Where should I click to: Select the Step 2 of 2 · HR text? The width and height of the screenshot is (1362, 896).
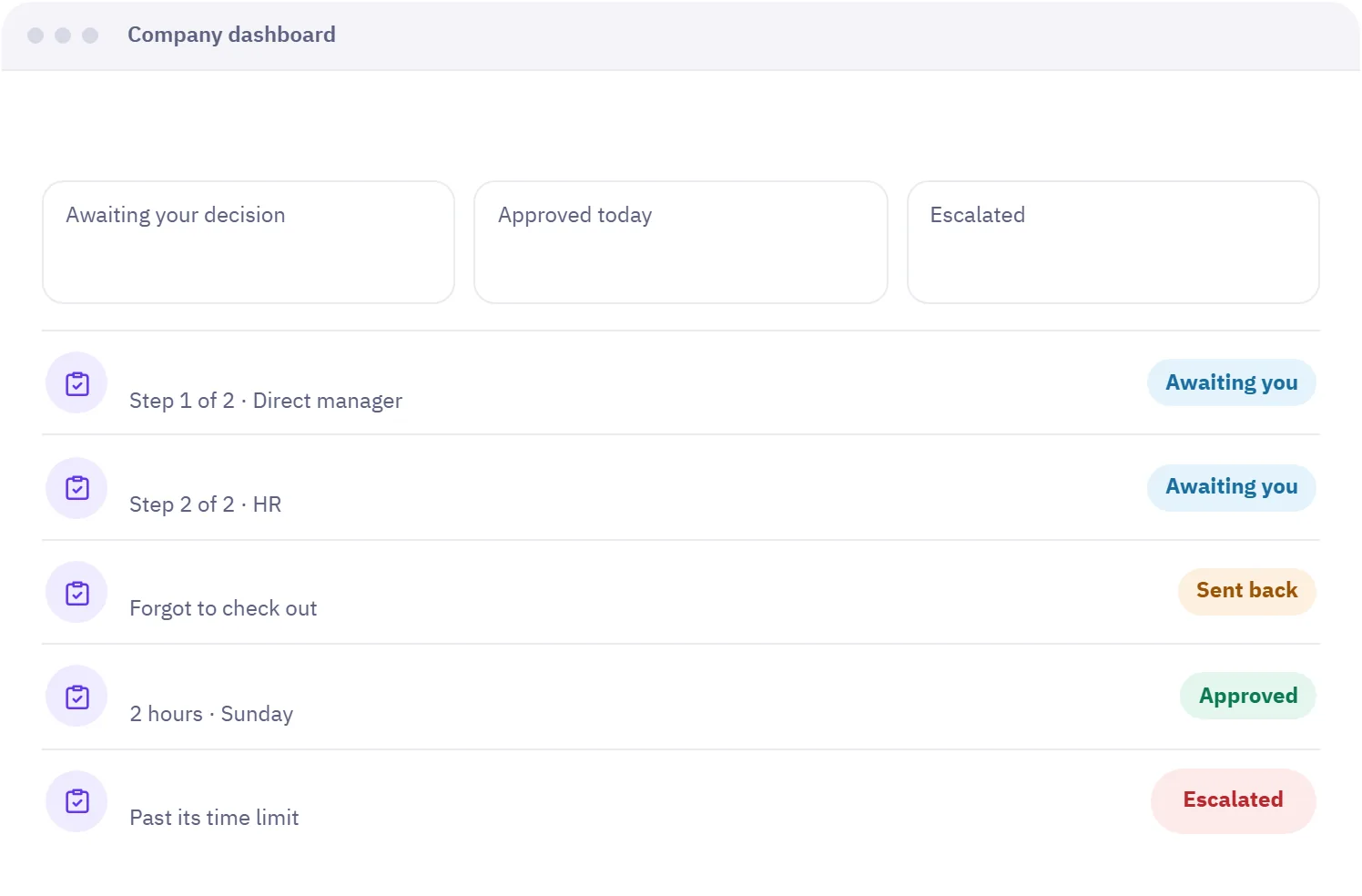click(x=206, y=504)
